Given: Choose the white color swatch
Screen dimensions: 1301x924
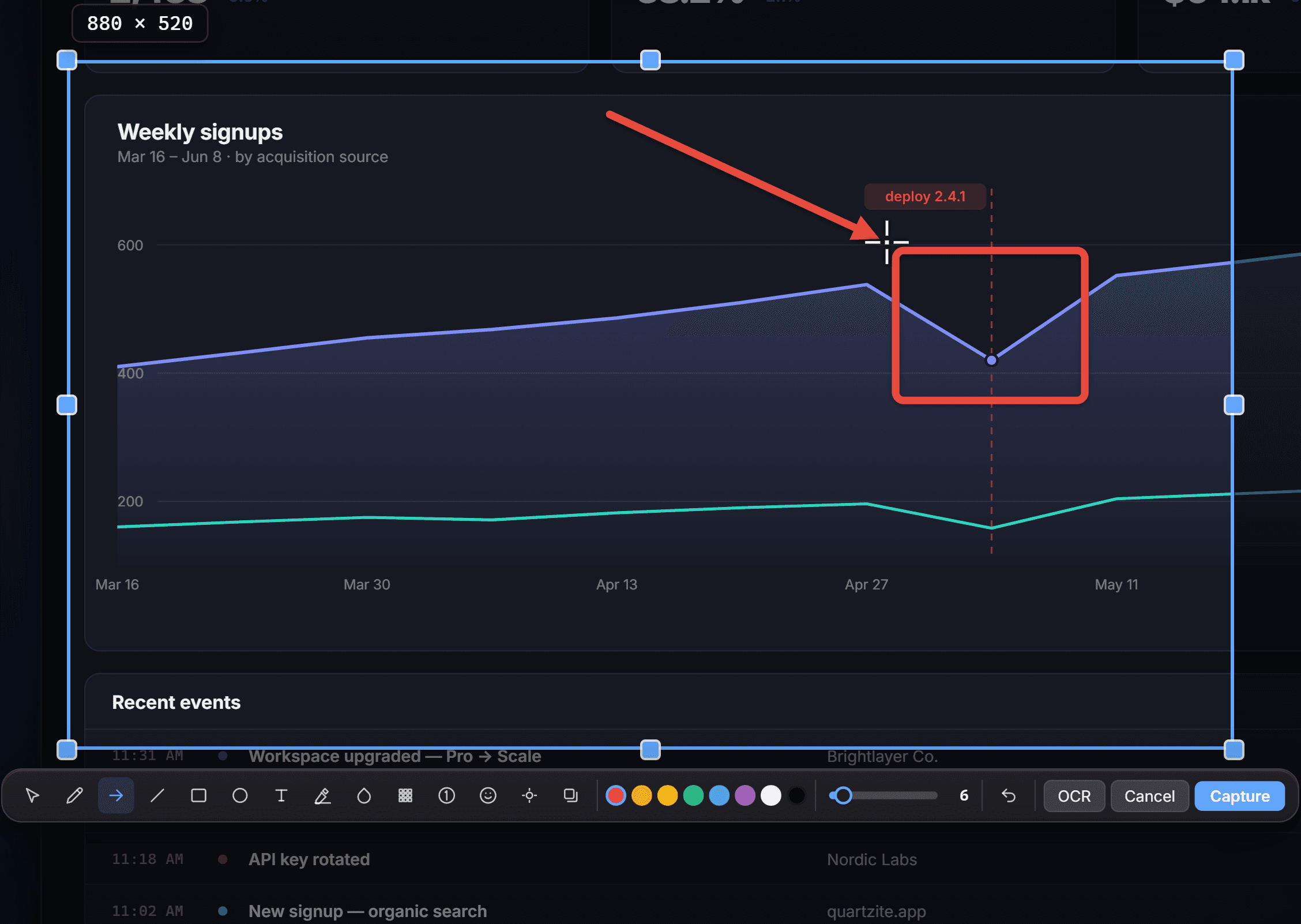Looking at the screenshot, I should point(771,796).
